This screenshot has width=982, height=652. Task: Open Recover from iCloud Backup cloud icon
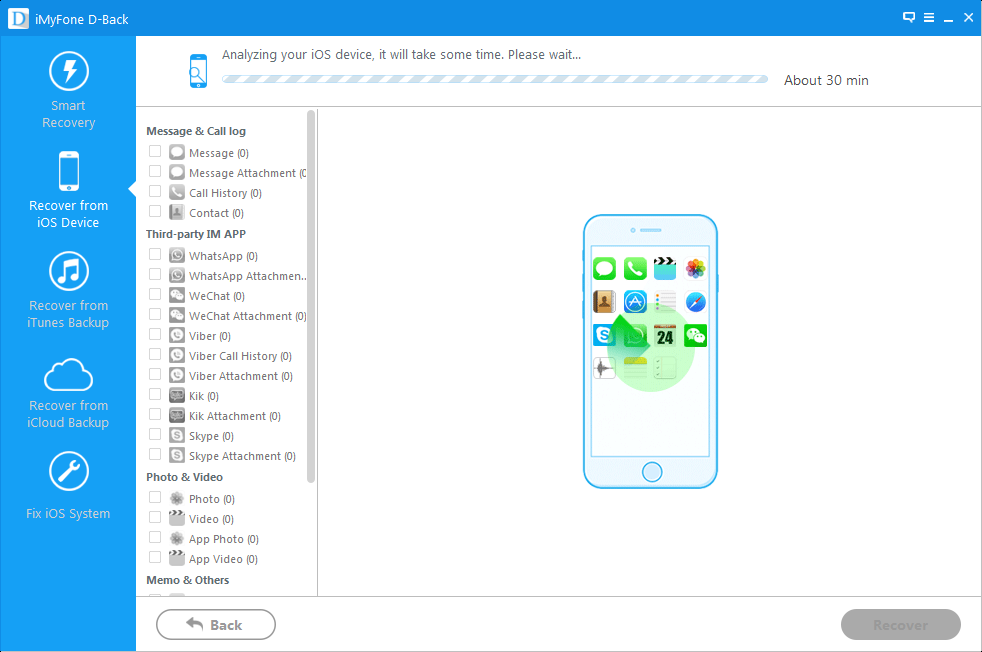68,375
